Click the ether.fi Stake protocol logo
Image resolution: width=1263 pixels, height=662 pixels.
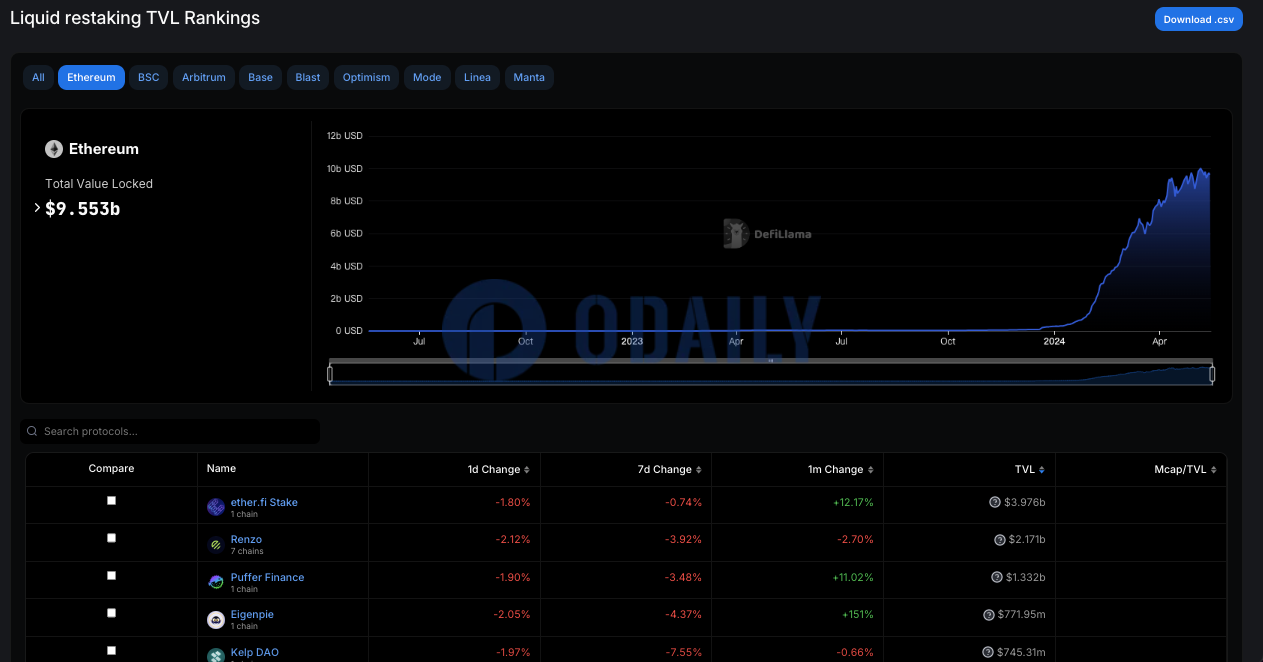tap(216, 507)
